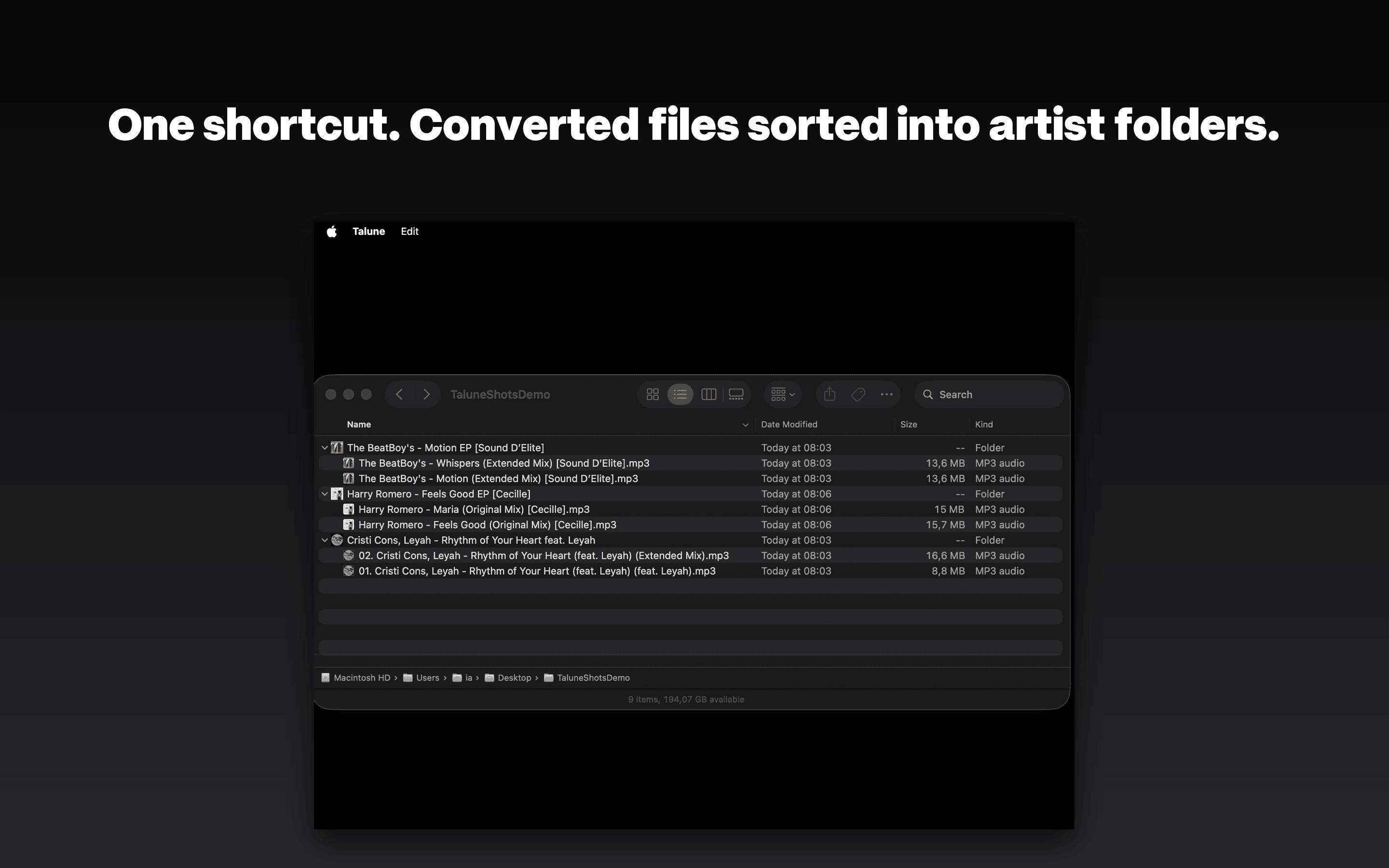
Task: Click the 8,8 MB size value
Action: [948, 570]
